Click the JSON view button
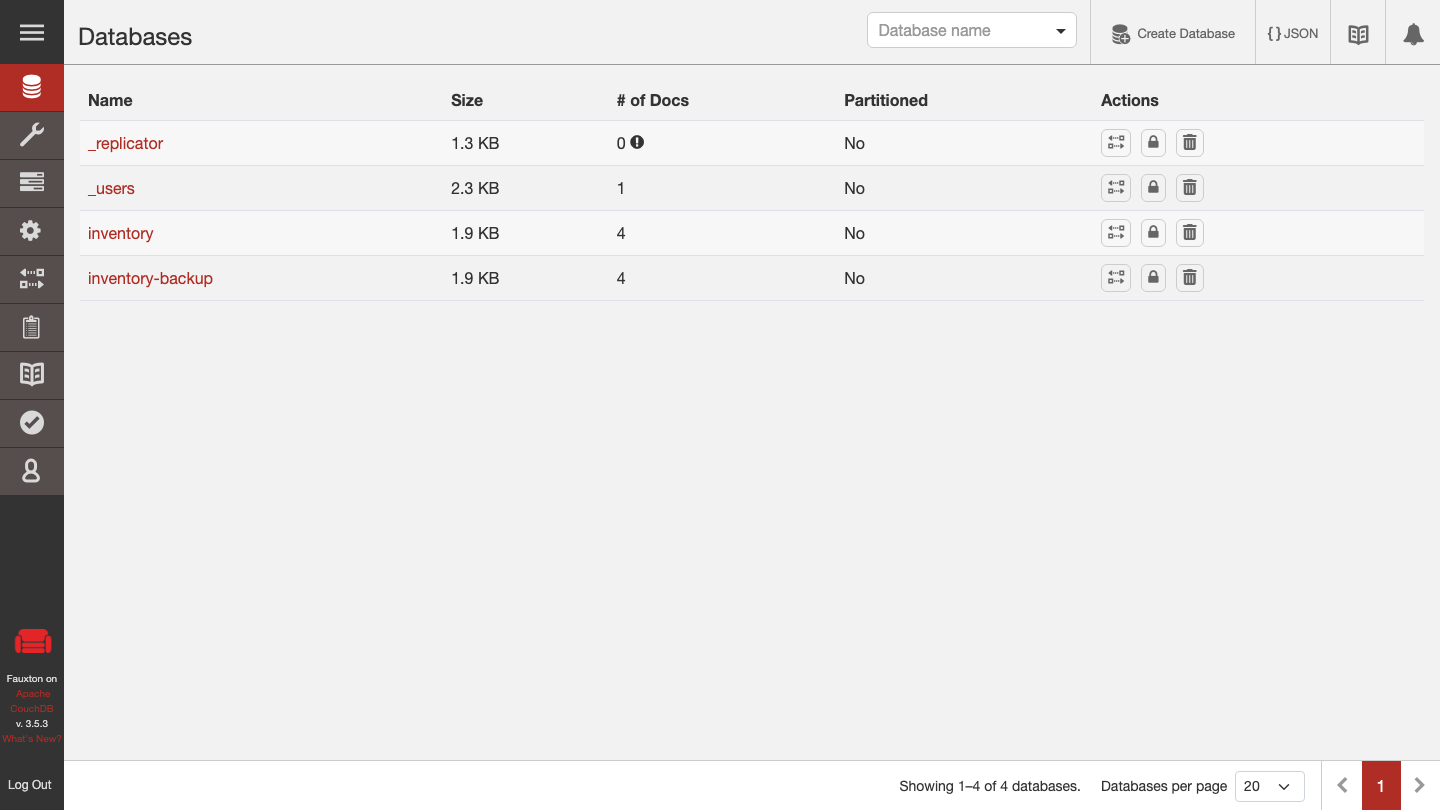The image size is (1440, 810). pyautogui.click(x=1293, y=34)
